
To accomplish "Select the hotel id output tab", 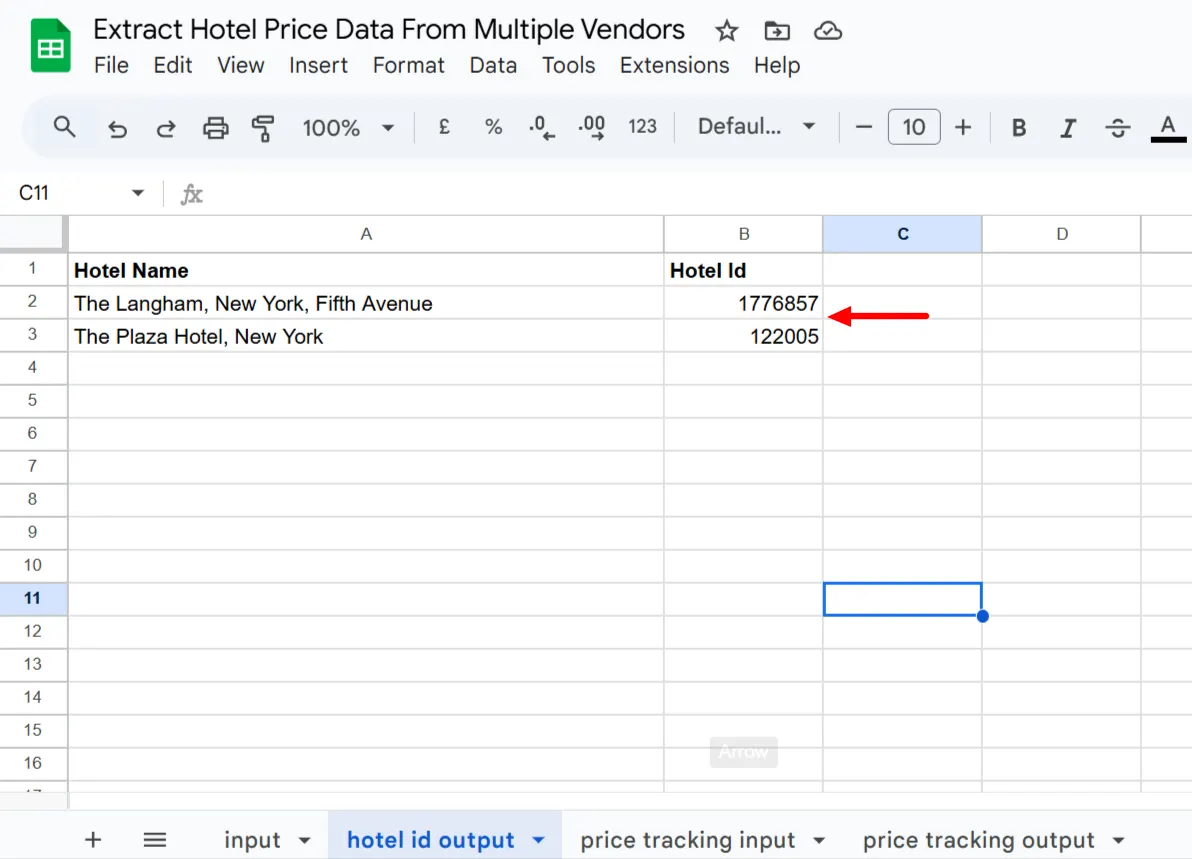I will coord(430,840).
